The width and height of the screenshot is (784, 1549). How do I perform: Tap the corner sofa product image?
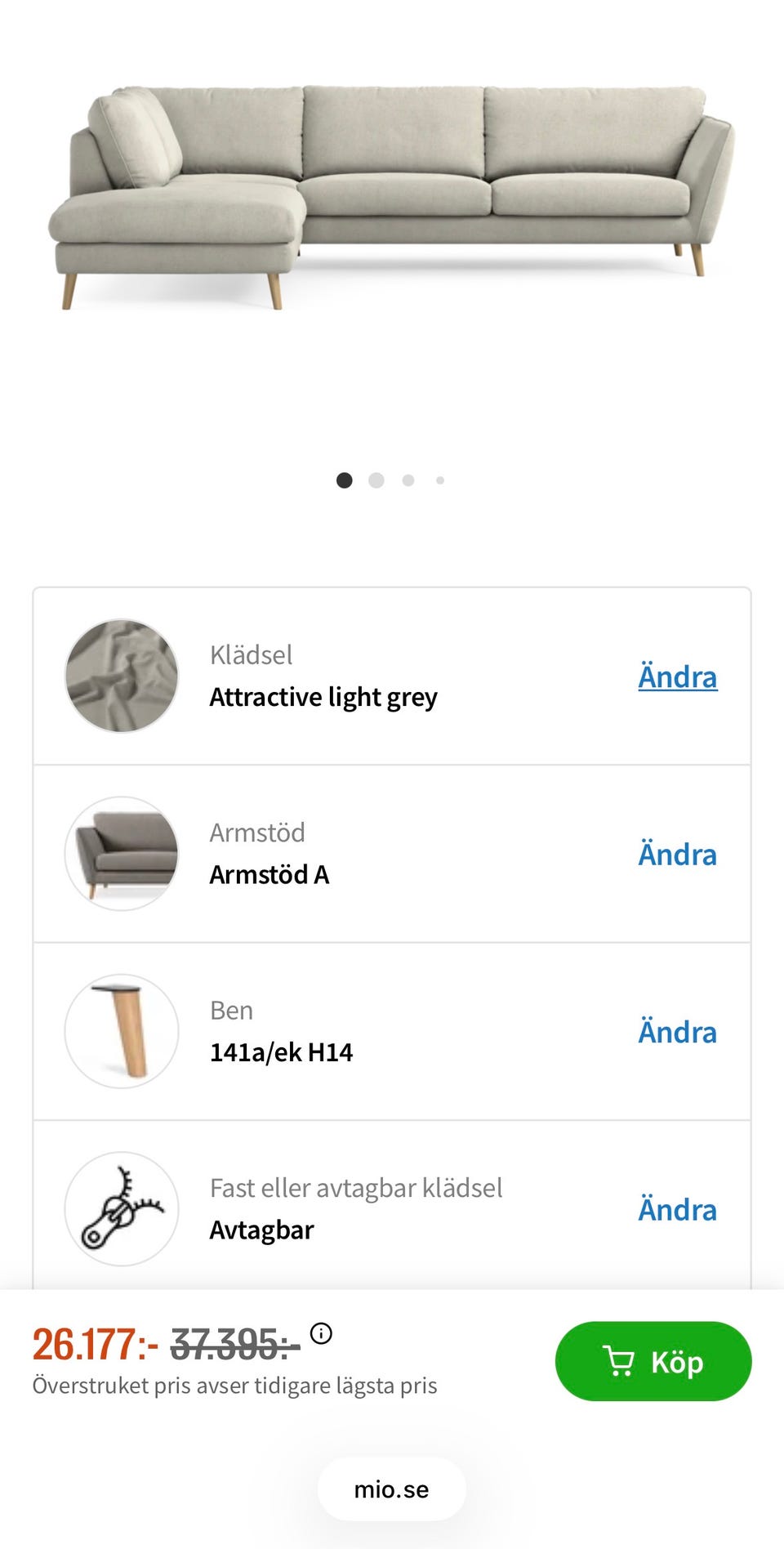391,196
